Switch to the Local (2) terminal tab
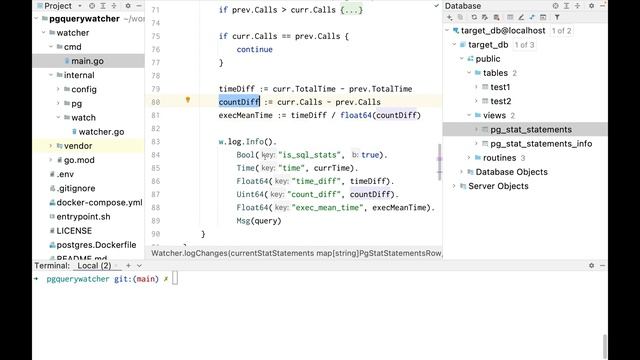Image resolution: width=640 pixels, height=360 pixels. pos(94,265)
